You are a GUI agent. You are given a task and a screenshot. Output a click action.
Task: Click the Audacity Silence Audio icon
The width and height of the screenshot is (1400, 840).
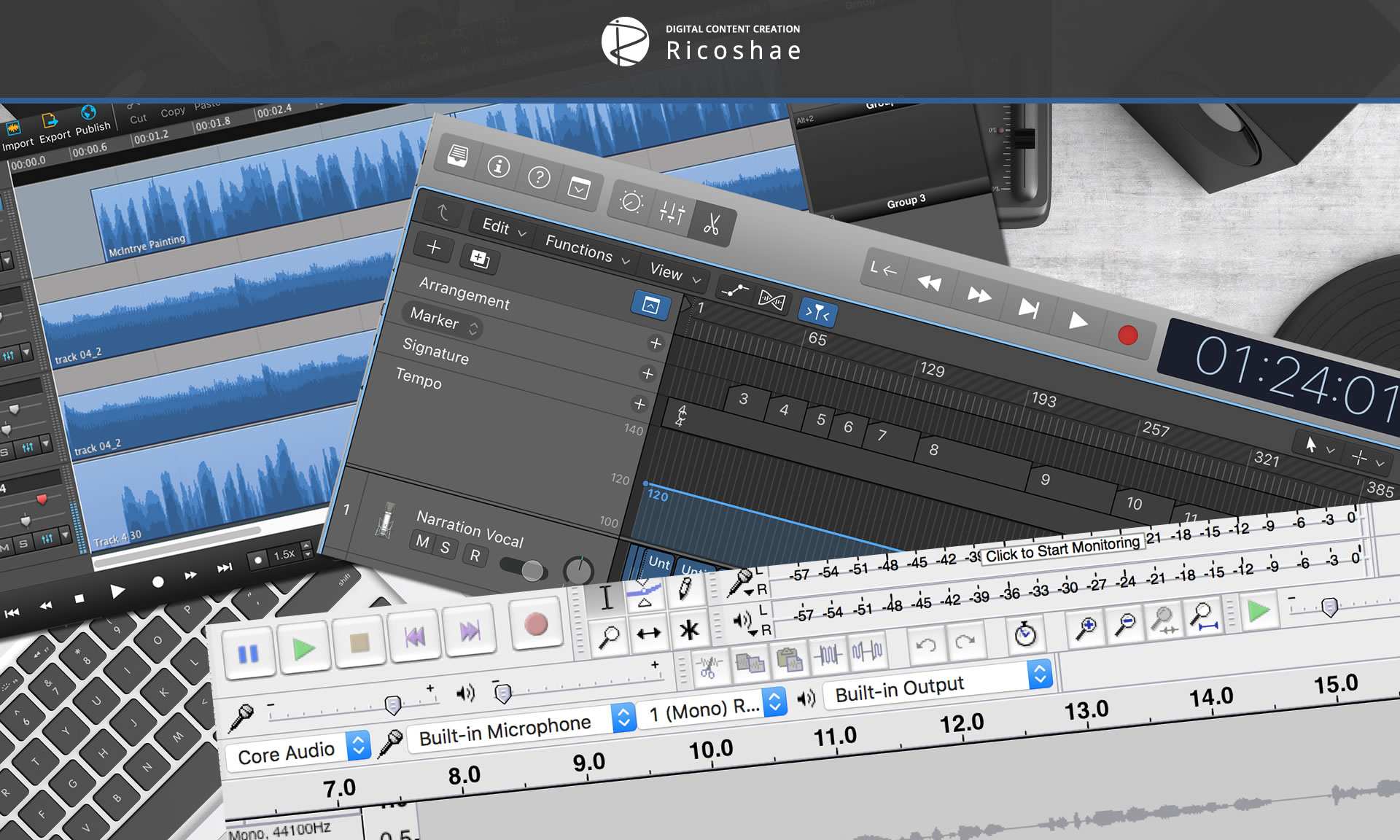click(867, 650)
